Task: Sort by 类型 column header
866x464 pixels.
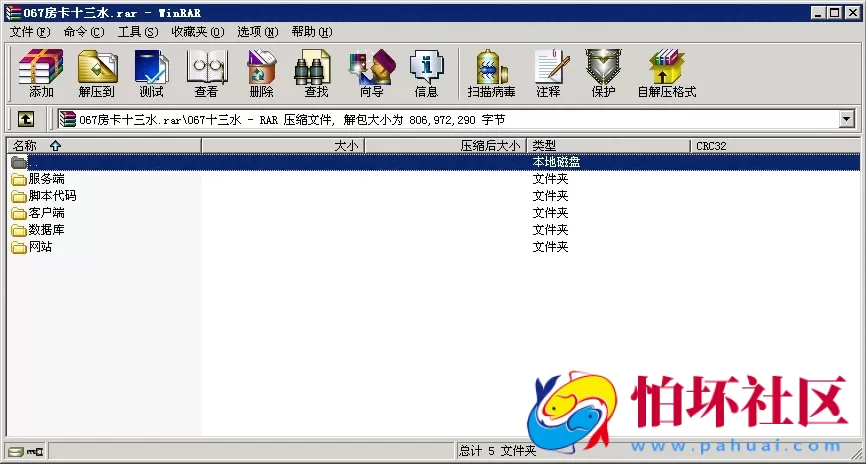Action: coord(609,146)
